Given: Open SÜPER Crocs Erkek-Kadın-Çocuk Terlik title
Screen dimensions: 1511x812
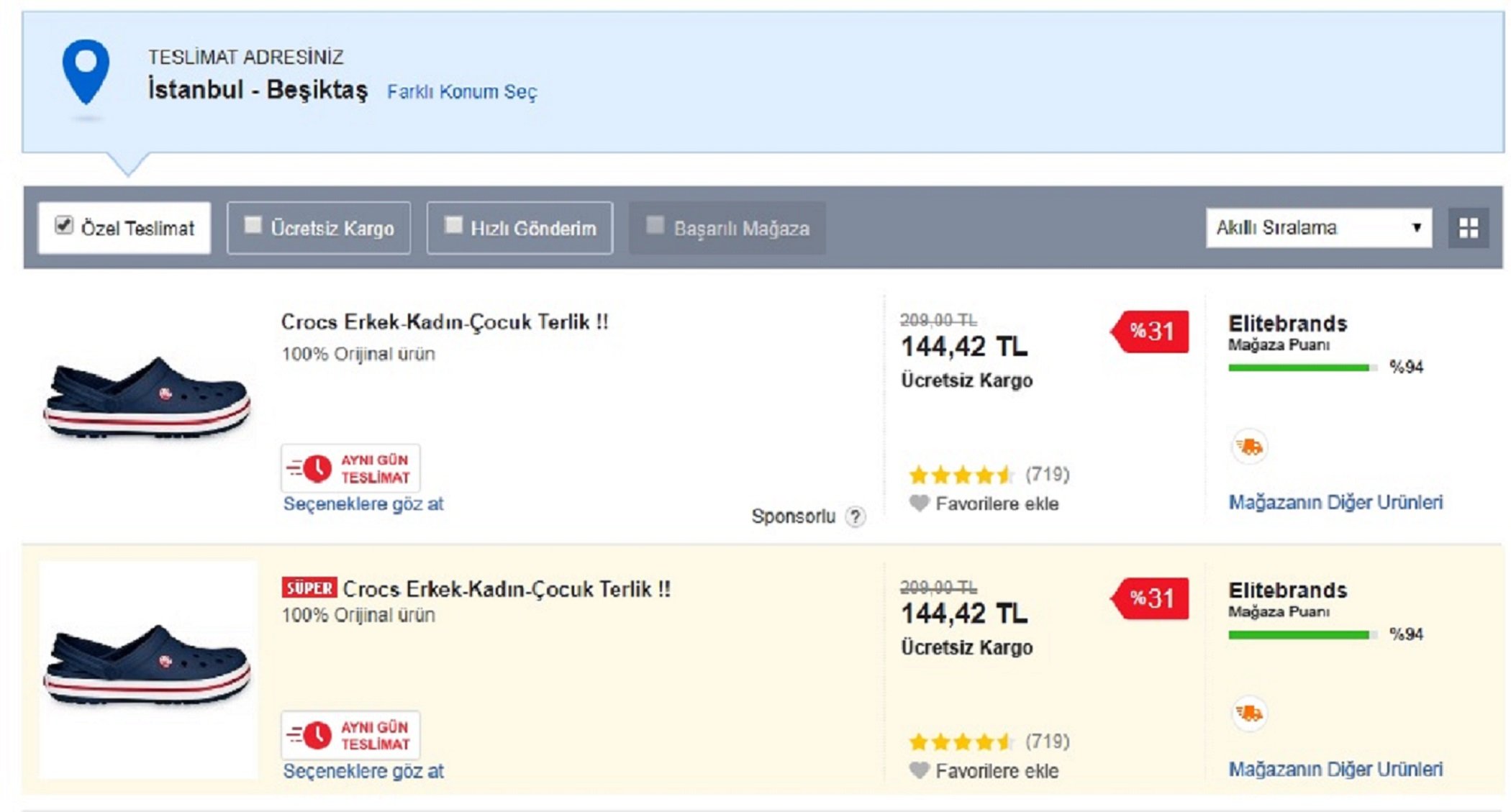Looking at the screenshot, I should 507,589.
